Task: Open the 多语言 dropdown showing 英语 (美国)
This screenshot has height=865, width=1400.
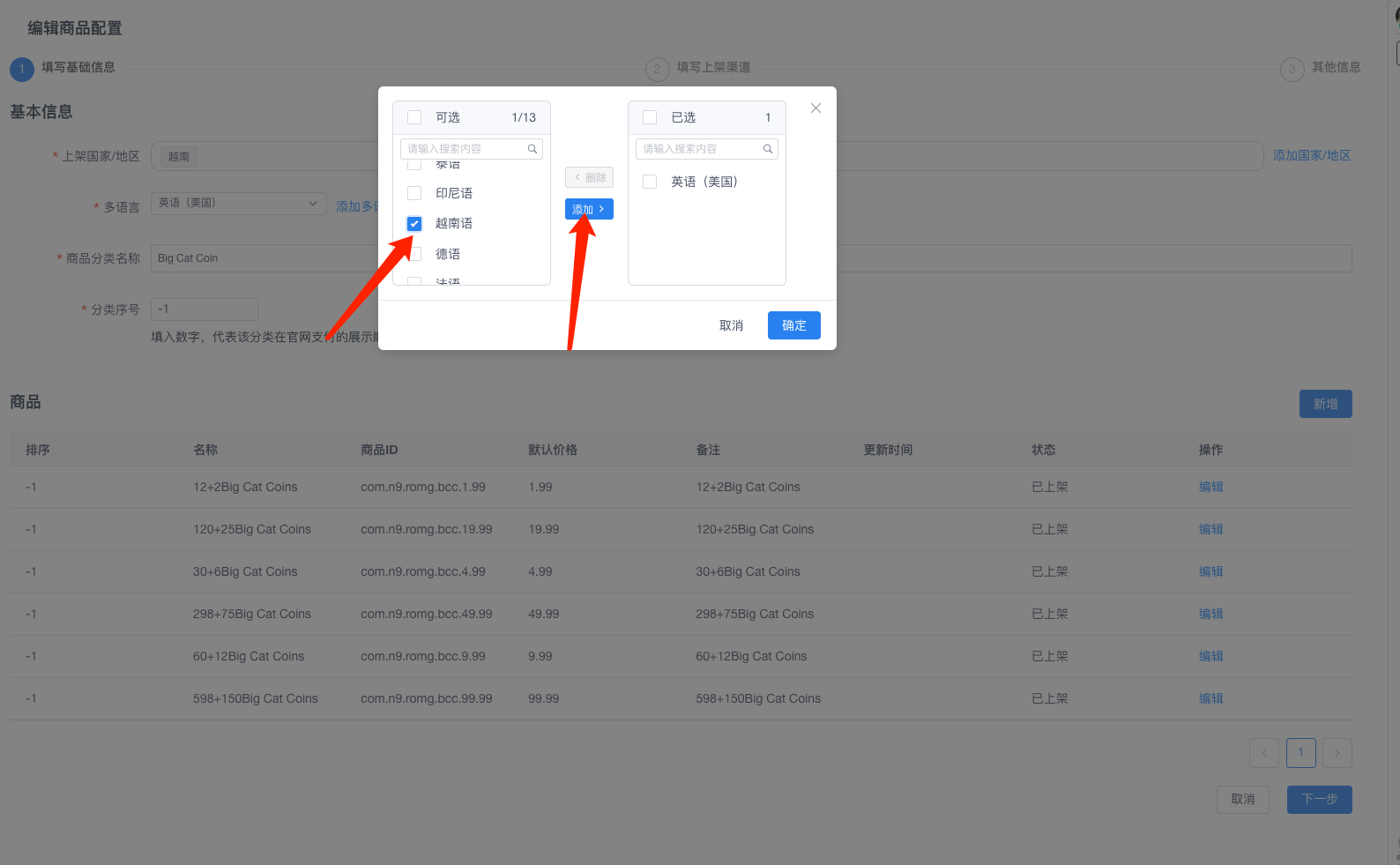Action: point(239,204)
